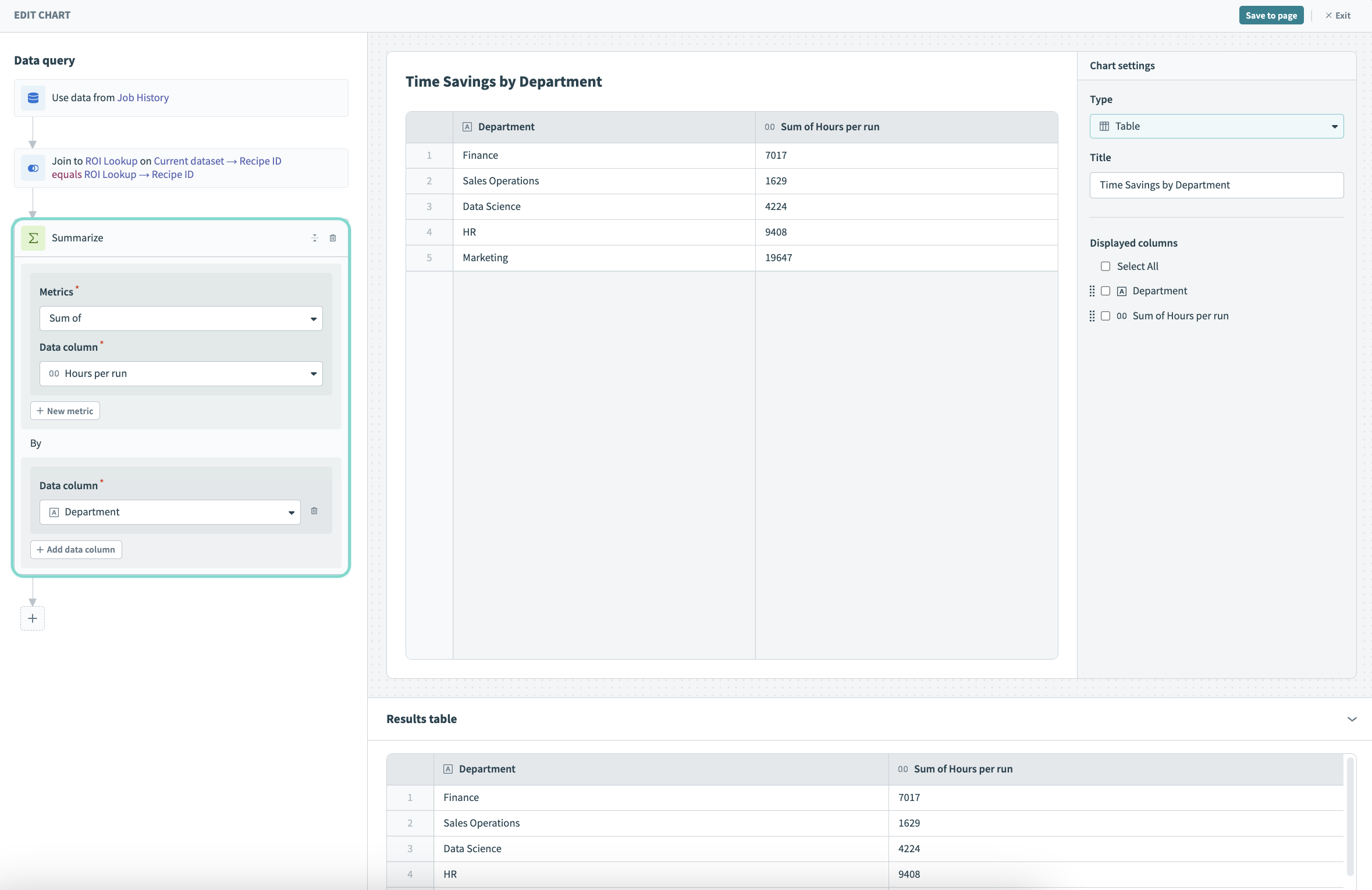Open the chart Type dropdown showing Table

pos(1217,126)
